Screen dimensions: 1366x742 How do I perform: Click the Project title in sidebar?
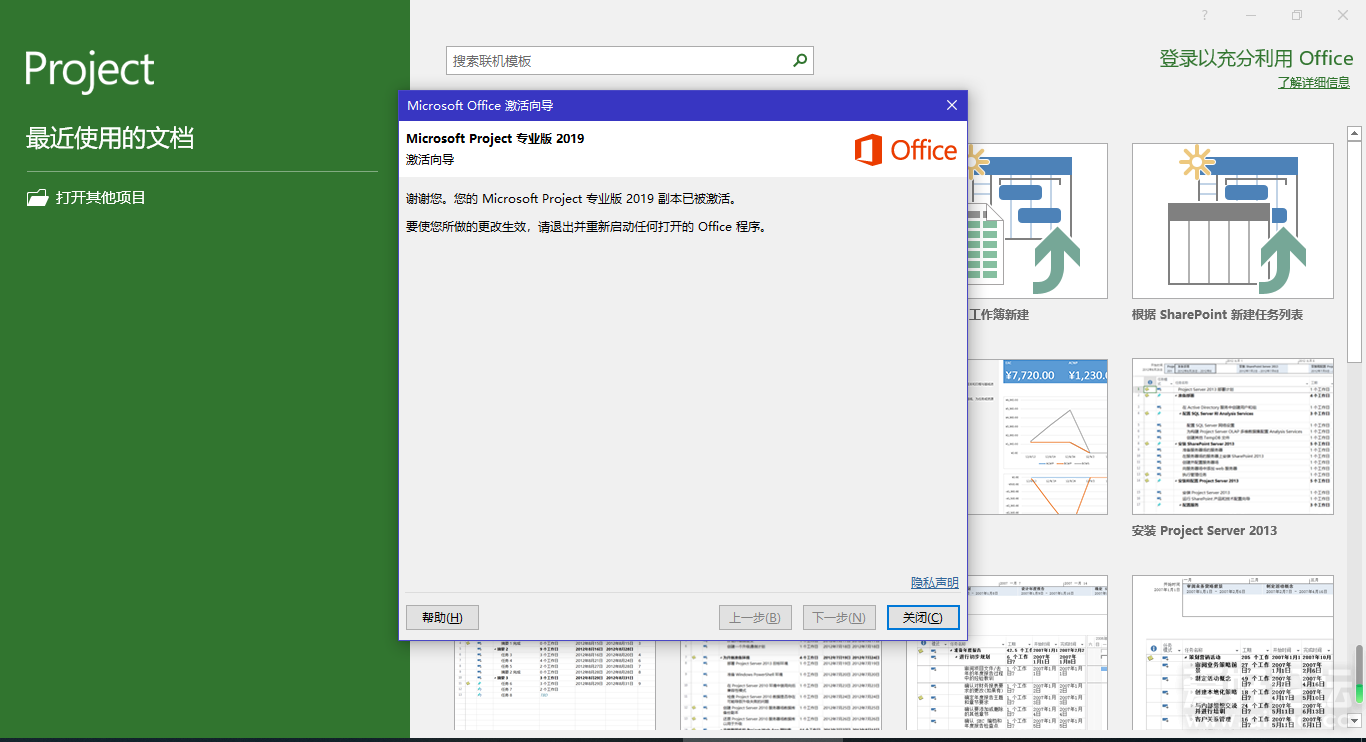point(90,70)
